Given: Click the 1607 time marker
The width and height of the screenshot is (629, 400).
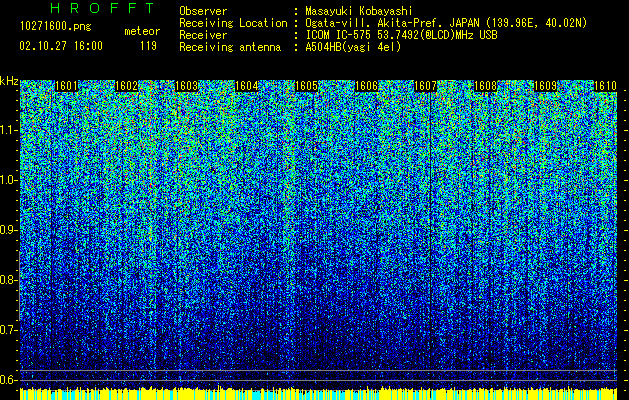Looking at the screenshot, I should click(x=425, y=86).
